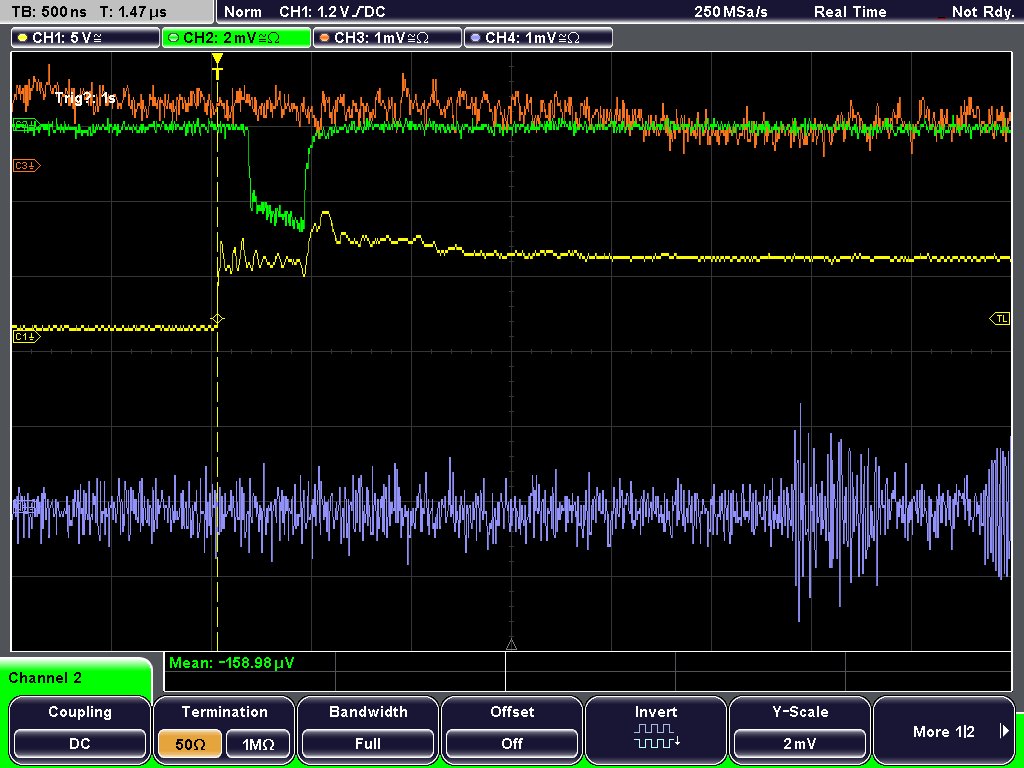Viewport: 1024px width, 768px height.
Task: Click the Real Time acquisition label
Action: pos(850,12)
